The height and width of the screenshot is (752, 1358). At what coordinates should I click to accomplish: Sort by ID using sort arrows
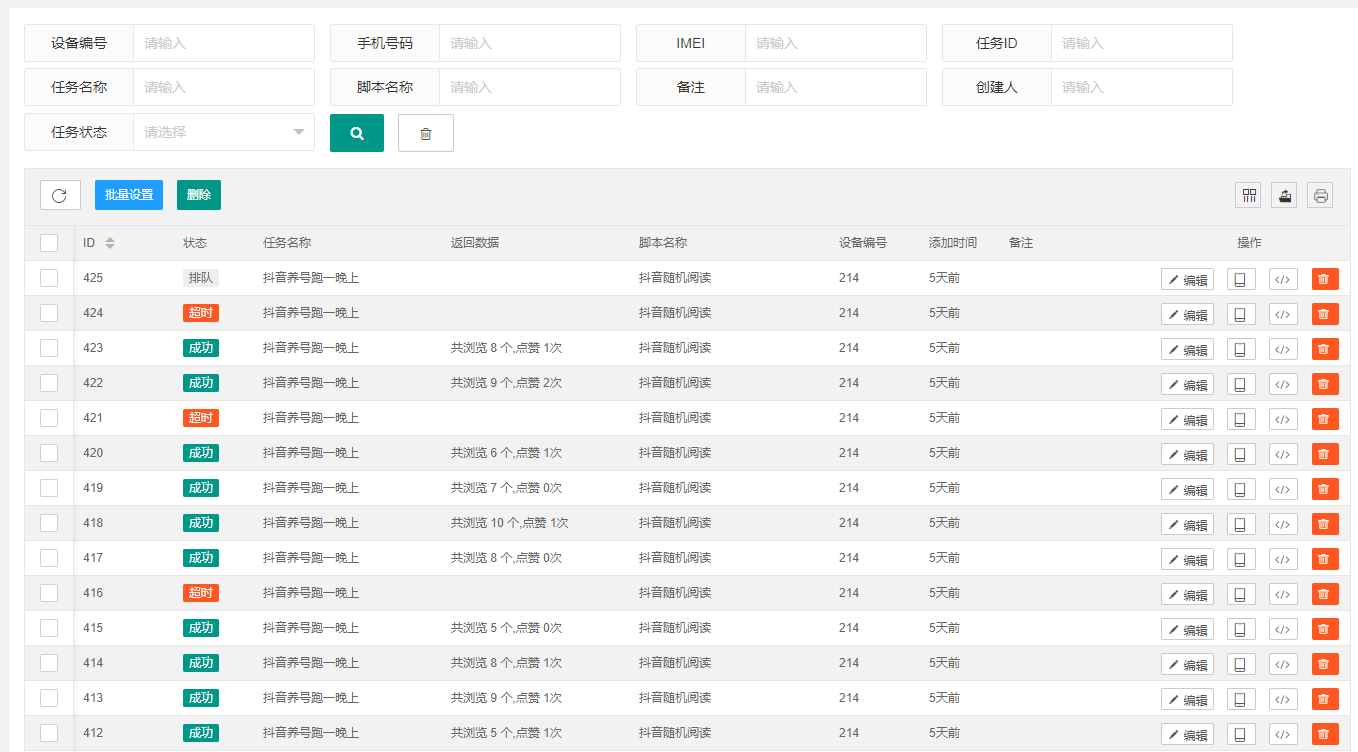coord(110,243)
